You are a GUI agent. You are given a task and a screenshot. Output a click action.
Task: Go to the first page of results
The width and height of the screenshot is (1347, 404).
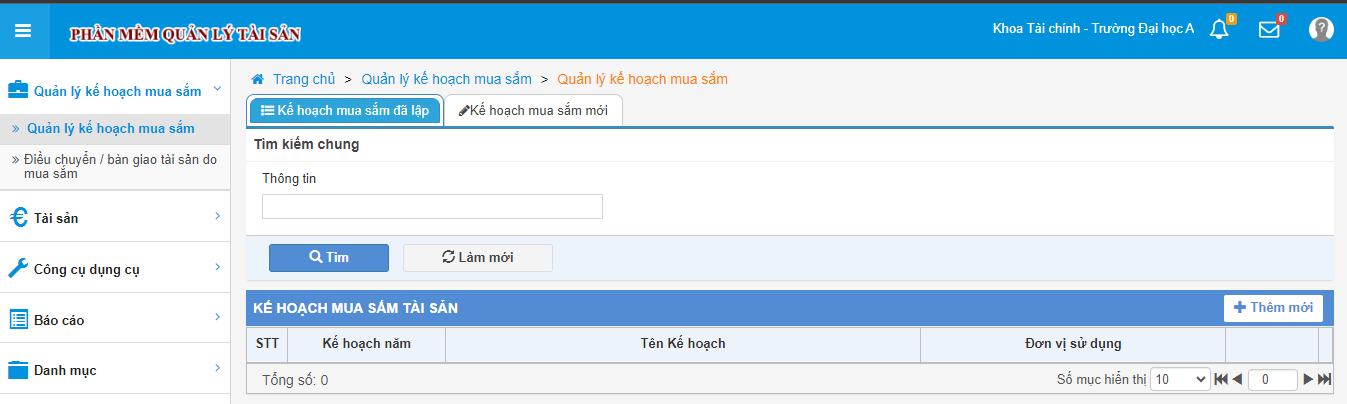[x=1221, y=380]
